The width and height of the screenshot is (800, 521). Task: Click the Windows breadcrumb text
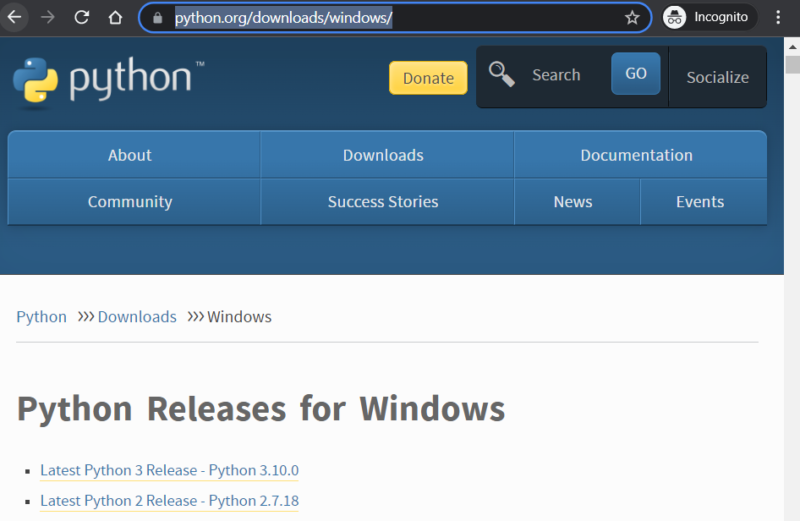pyautogui.click(x=239, y=317)
